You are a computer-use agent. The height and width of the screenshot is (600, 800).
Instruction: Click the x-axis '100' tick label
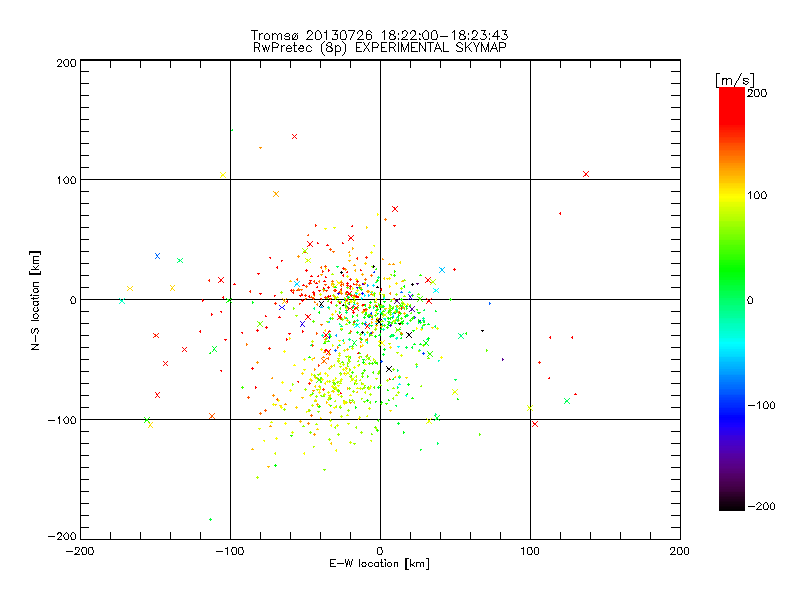pos(530,551)
